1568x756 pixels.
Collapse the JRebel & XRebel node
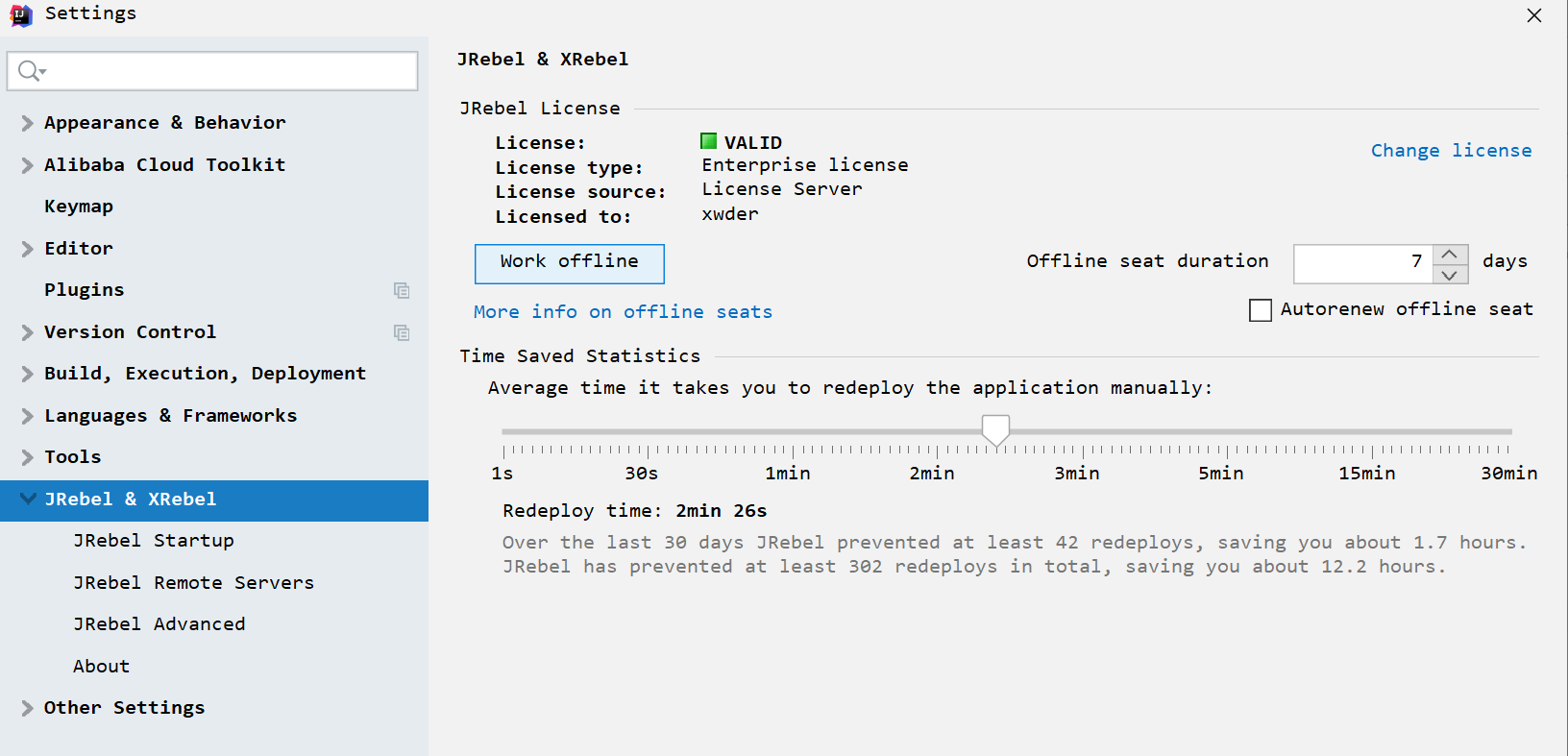(x=27, y=500)
